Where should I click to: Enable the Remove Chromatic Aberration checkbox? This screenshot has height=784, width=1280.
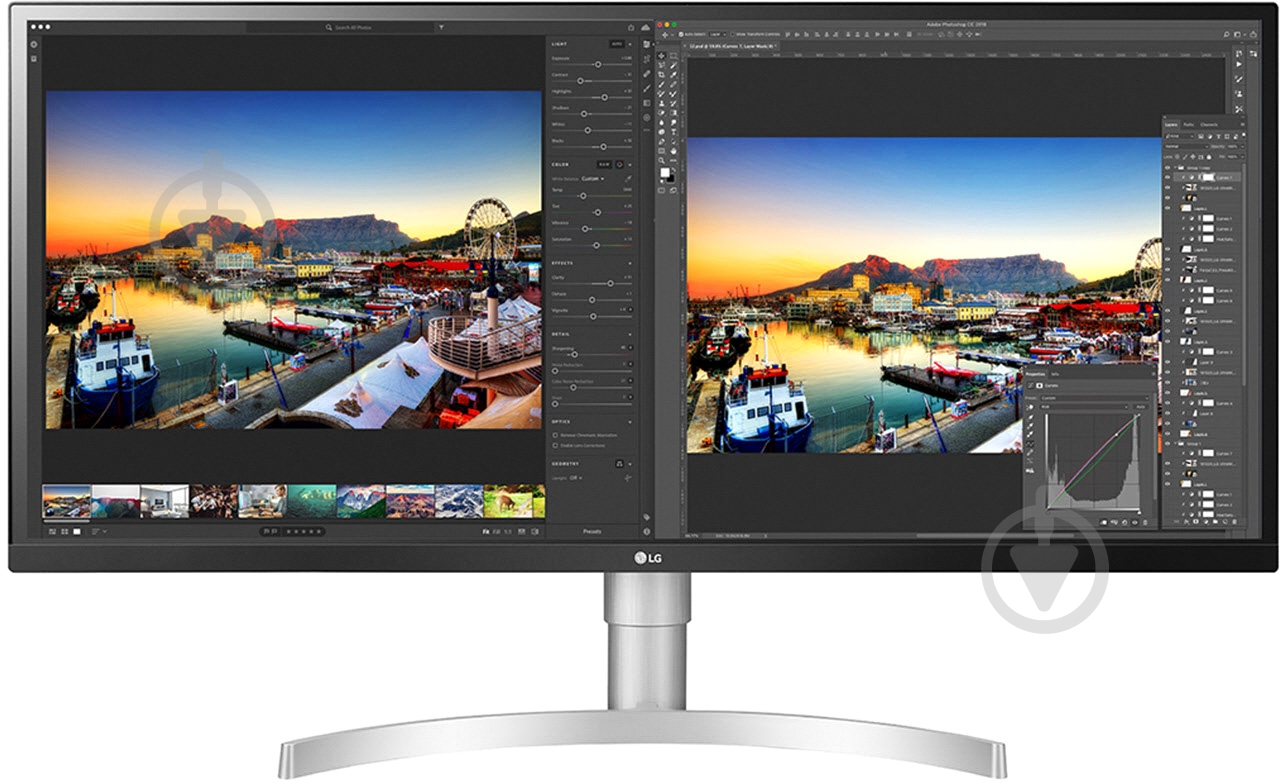[556, 435]
